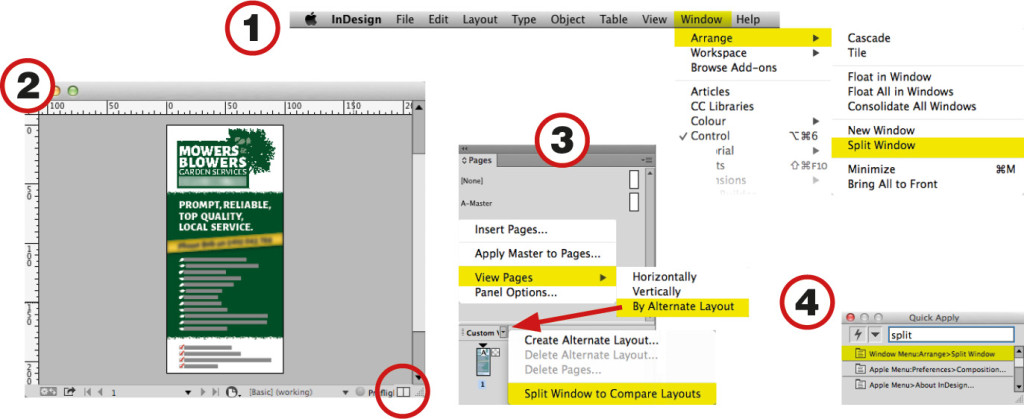Choose Split Window to Compare Layouts
The width and height of the screenshot is (1024, 419).
(613, 394)
